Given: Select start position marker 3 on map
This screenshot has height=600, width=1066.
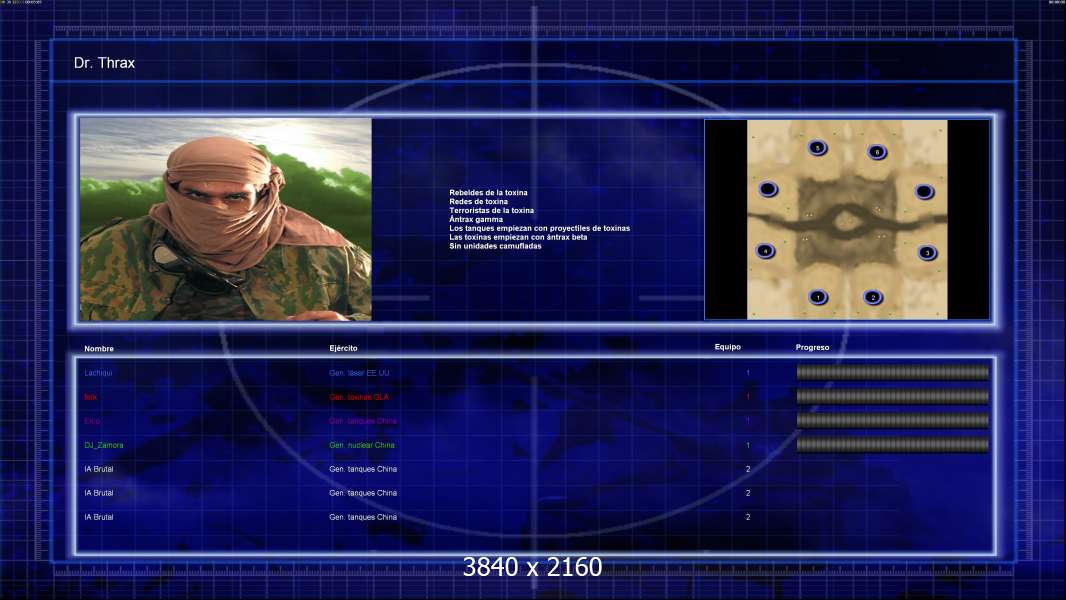Looking at the screenshot, I should pyautogui.click(x=927, y=253).
